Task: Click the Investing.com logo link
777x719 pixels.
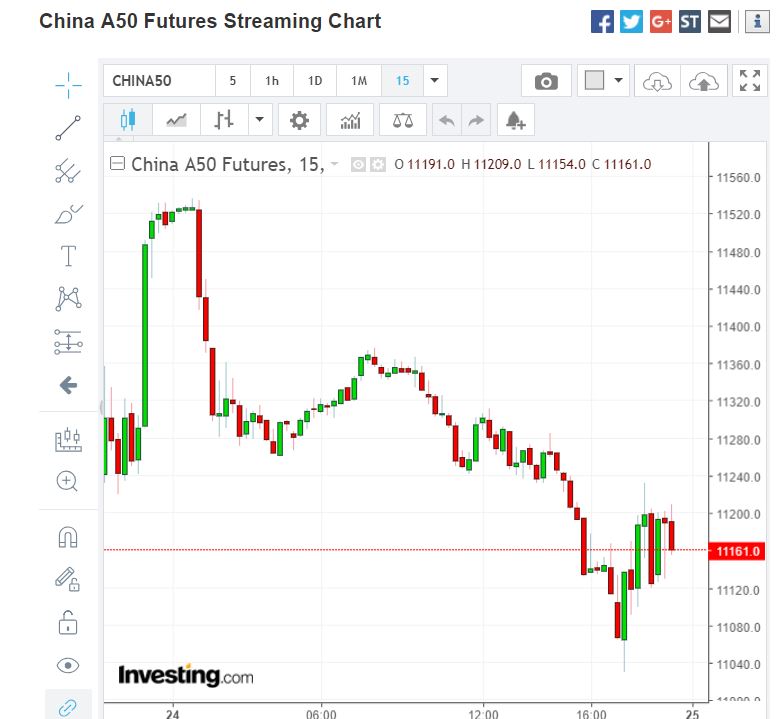Action: click(x=186, y=676)
